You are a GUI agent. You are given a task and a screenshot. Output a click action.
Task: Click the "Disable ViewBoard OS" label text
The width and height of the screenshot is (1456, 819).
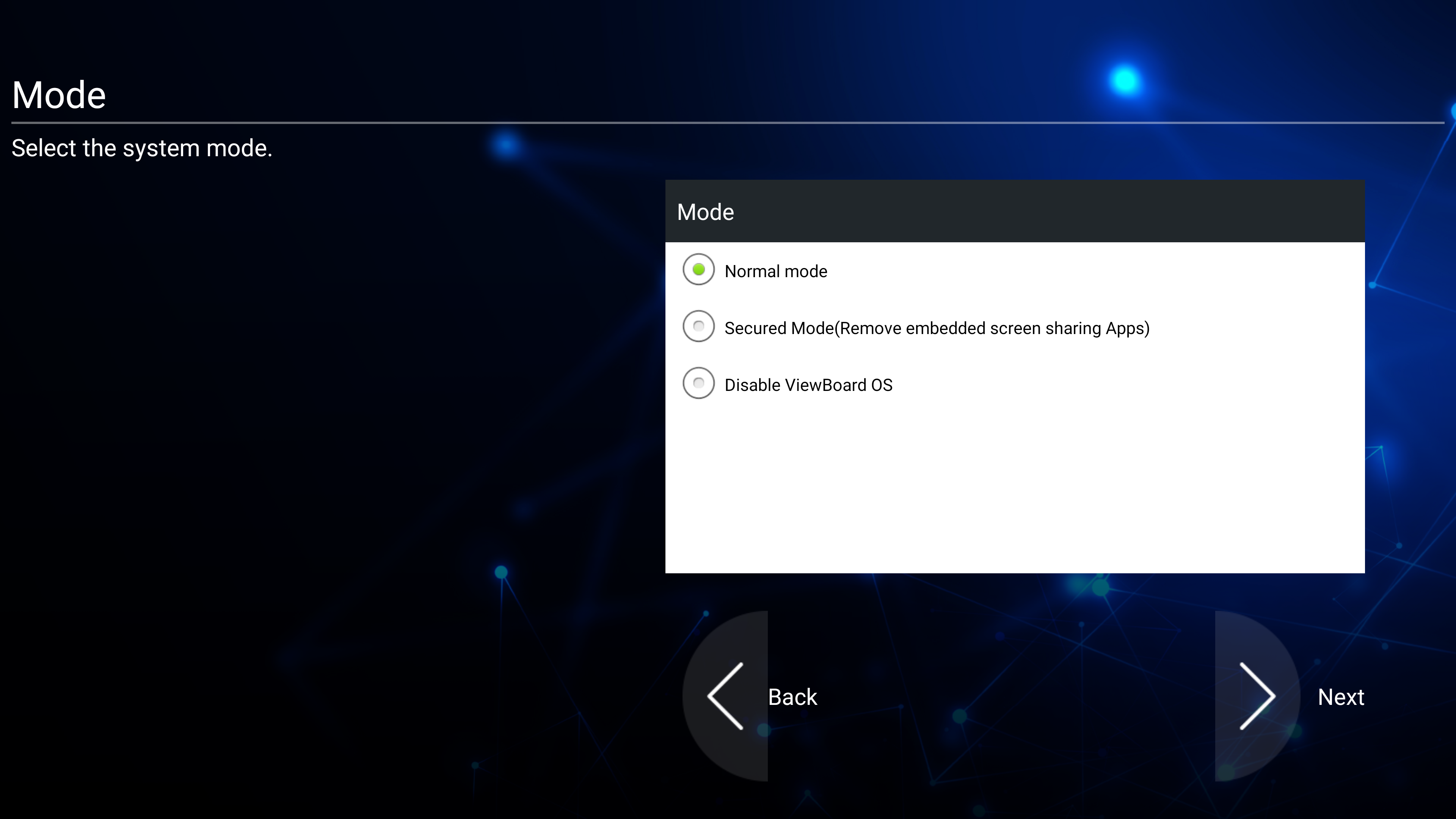pyautogui.click(x=808, y=385)
